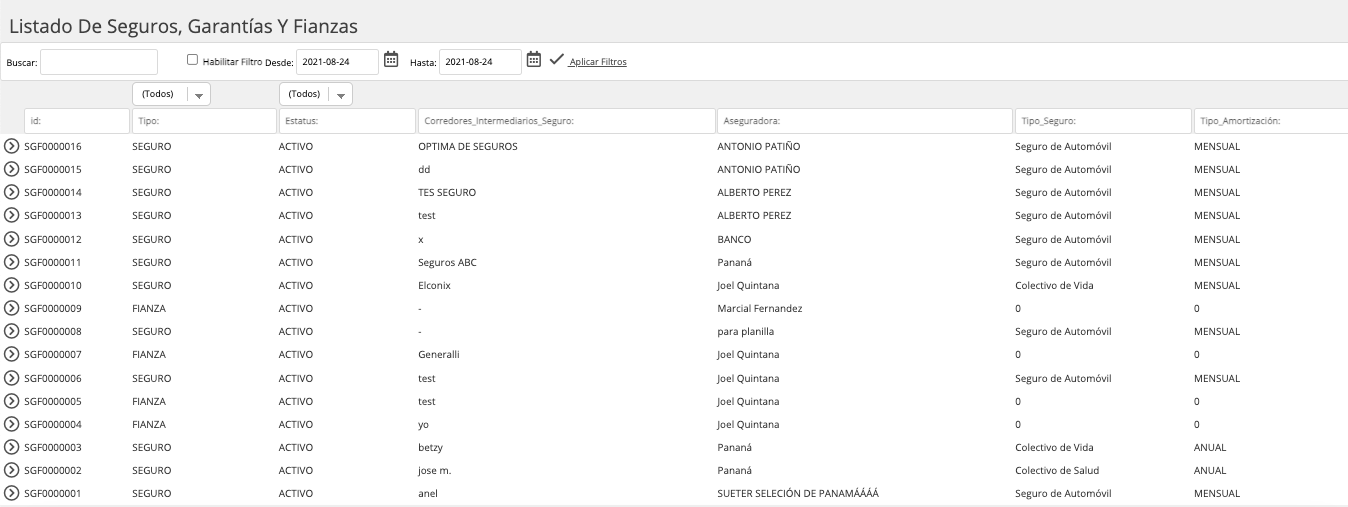This screenshot has width=1348, height=507.
Task: Open details arrow for SGF0000011
Action: tap(12, 262)
